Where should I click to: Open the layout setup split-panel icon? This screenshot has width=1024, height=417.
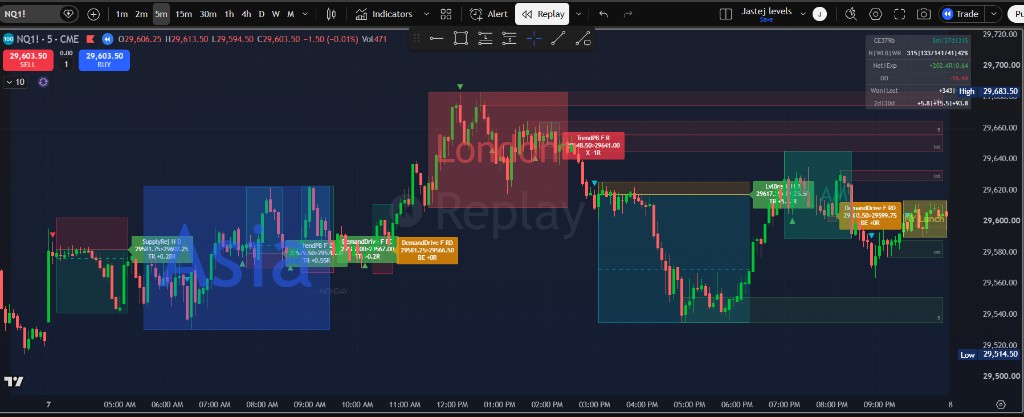pos(726,14)
